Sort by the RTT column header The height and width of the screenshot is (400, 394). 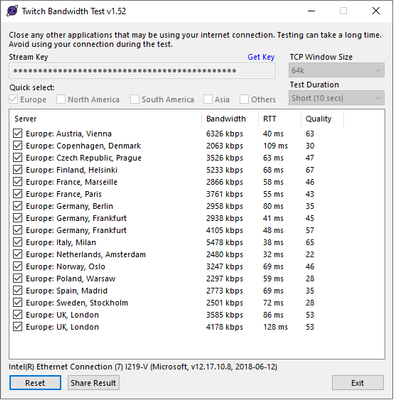280,119
